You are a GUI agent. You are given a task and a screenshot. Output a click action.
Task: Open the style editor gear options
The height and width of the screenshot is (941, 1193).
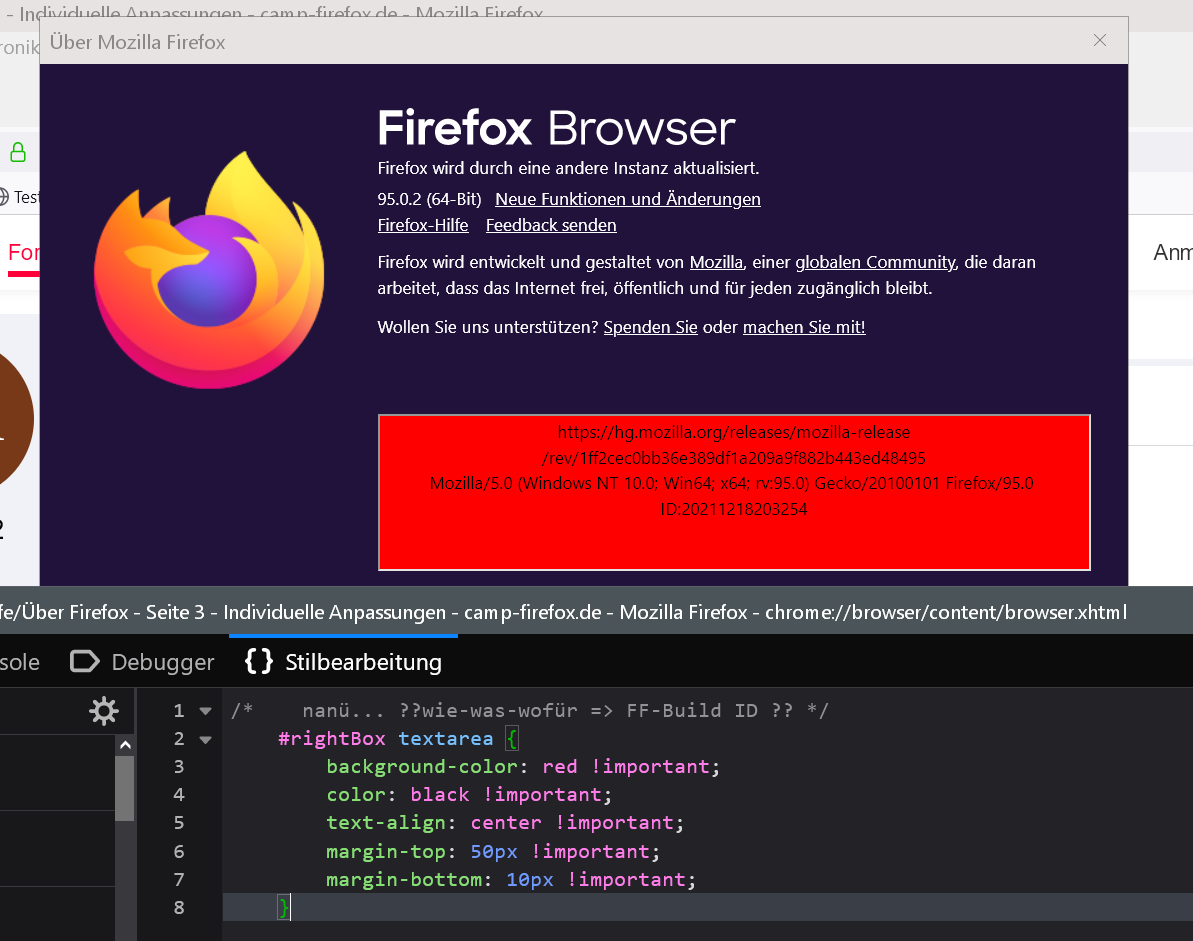(x=104, y=711)
